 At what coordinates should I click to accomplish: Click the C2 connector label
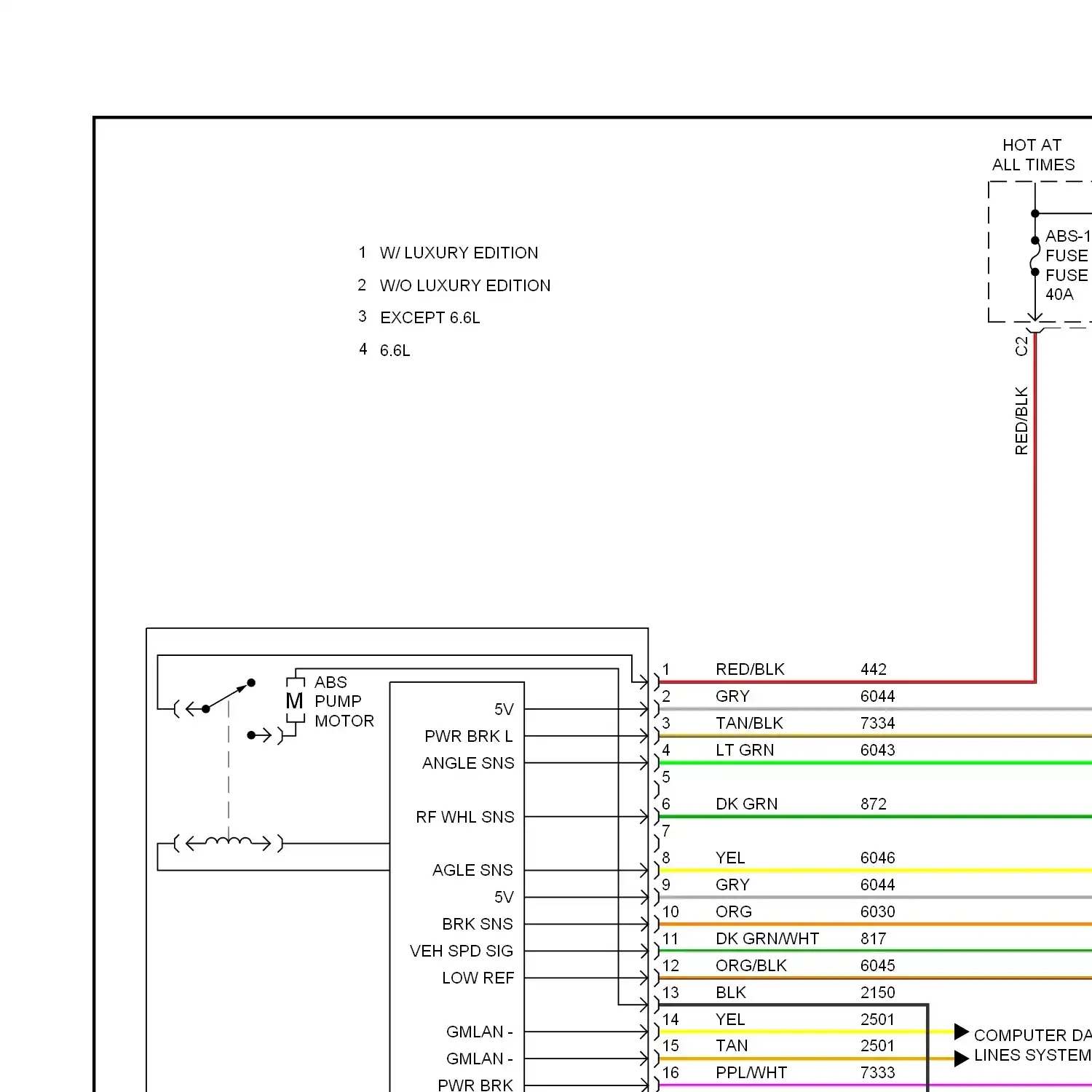pos(1021,346)
